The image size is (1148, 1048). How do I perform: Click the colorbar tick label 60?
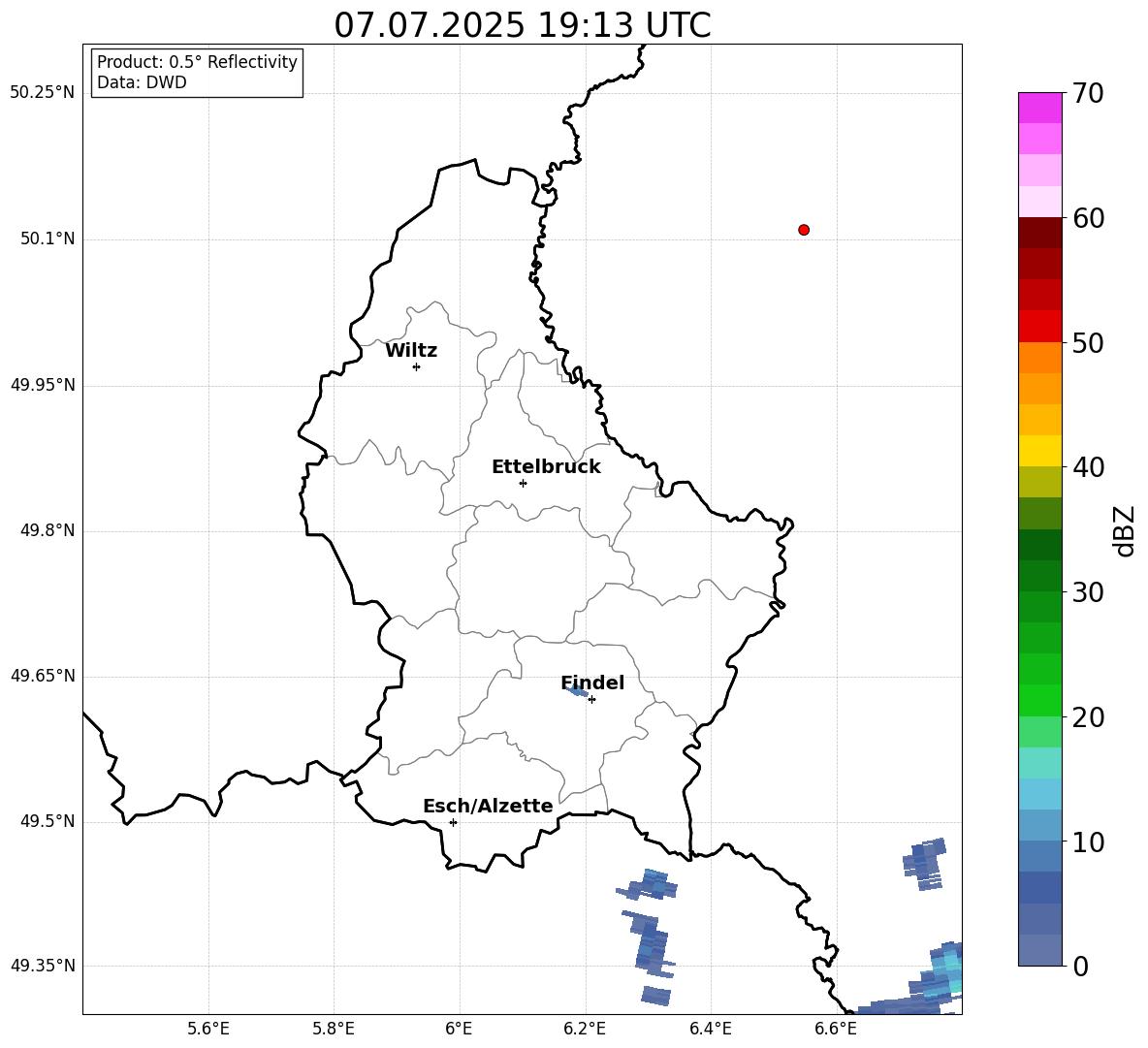point(1088,218)
